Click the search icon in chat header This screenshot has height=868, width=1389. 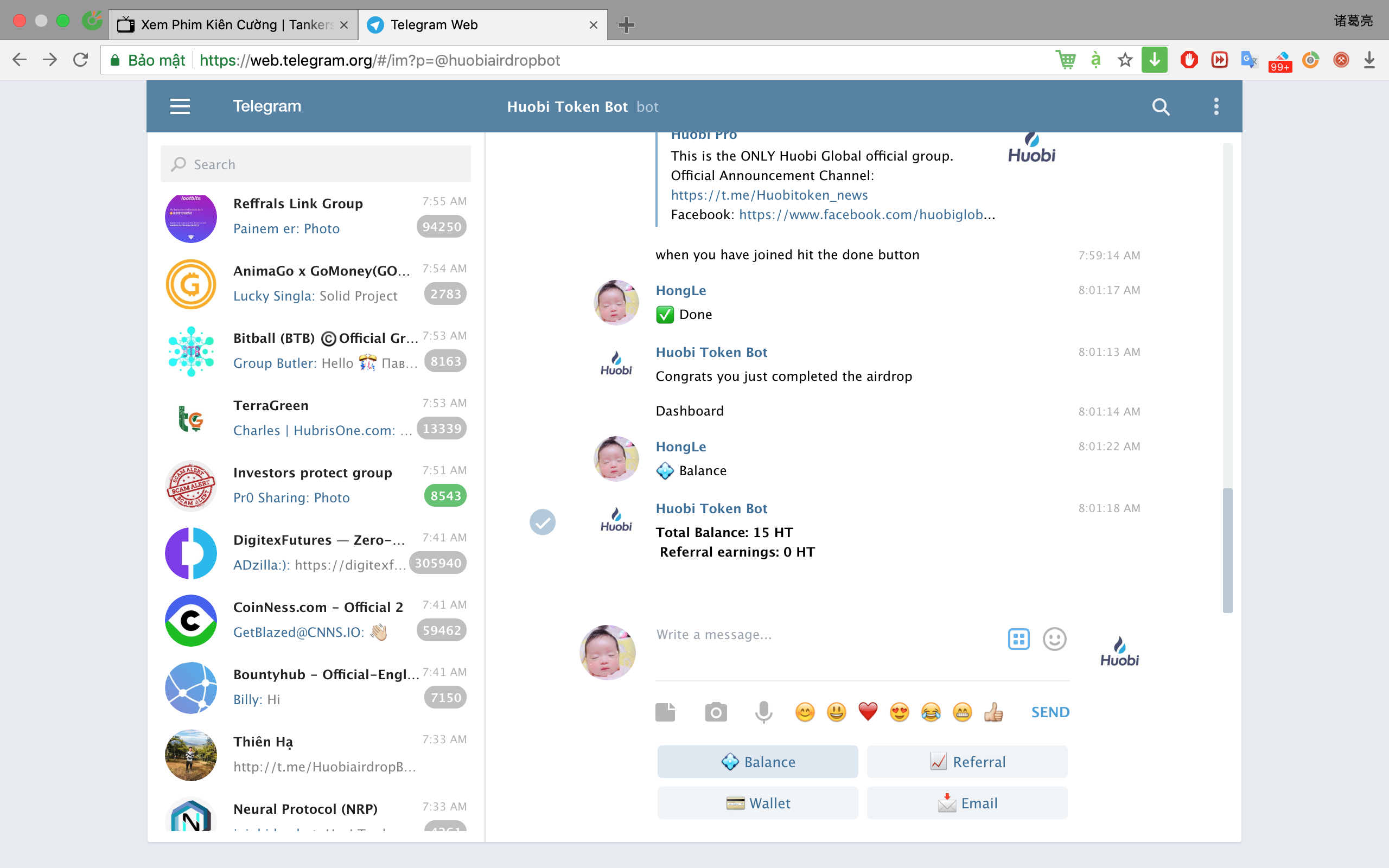1160,106
